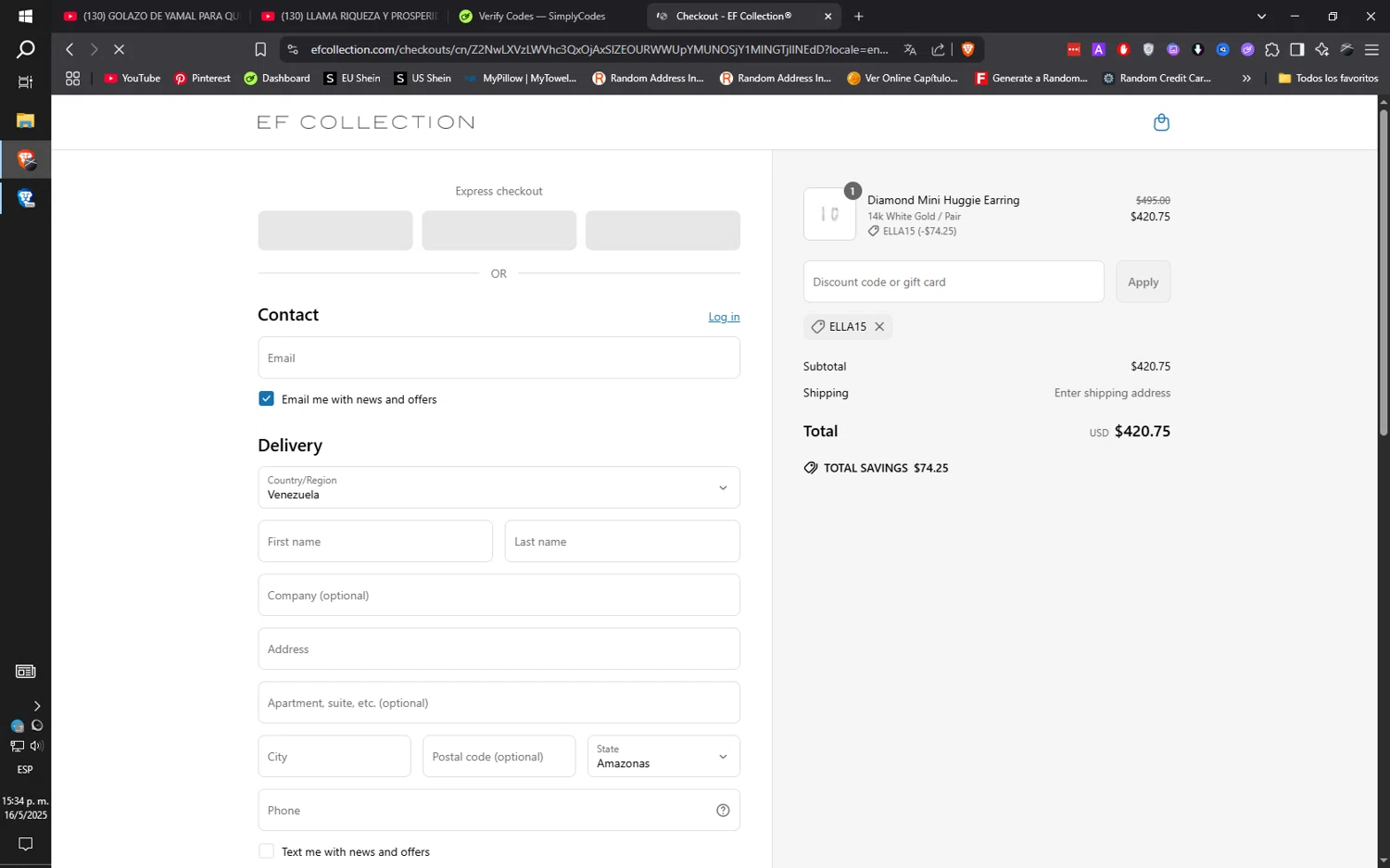Open the State dropdown showing Amazonas
The height and width of the screenshot is (868, 1390).
tap(663, 756)
